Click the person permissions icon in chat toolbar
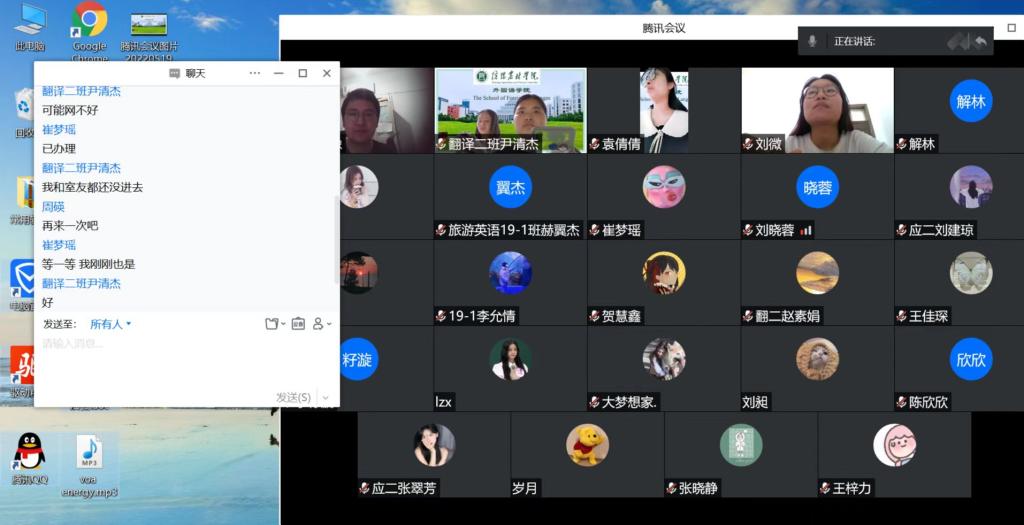This screenshot has width=1024, height=525. point(320,324)
